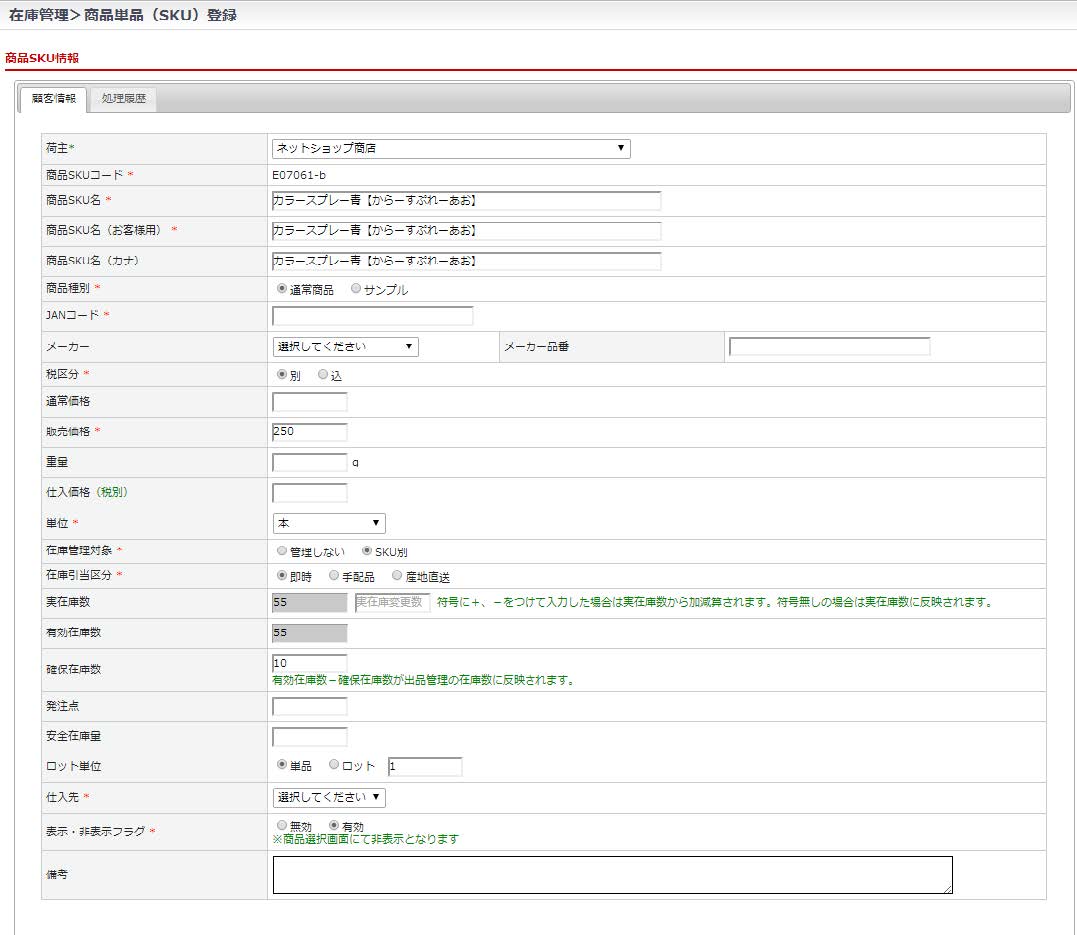Switch to the 処理履歴 tab
This screenshot has height=935, width=1077.
coord(123,99)
